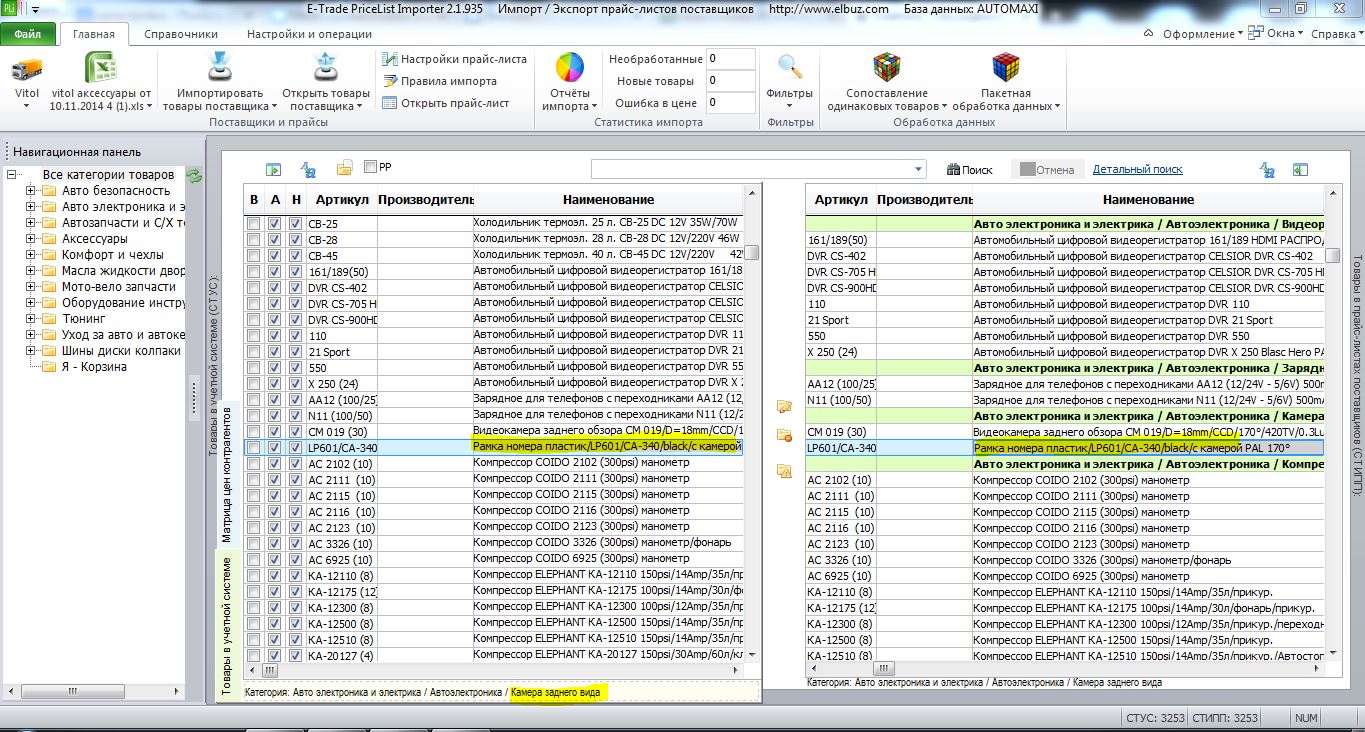This screenshot has width=1365, height=732.
Task: Check column B box for AC 2102 (10)
Action: click(254, 464)
